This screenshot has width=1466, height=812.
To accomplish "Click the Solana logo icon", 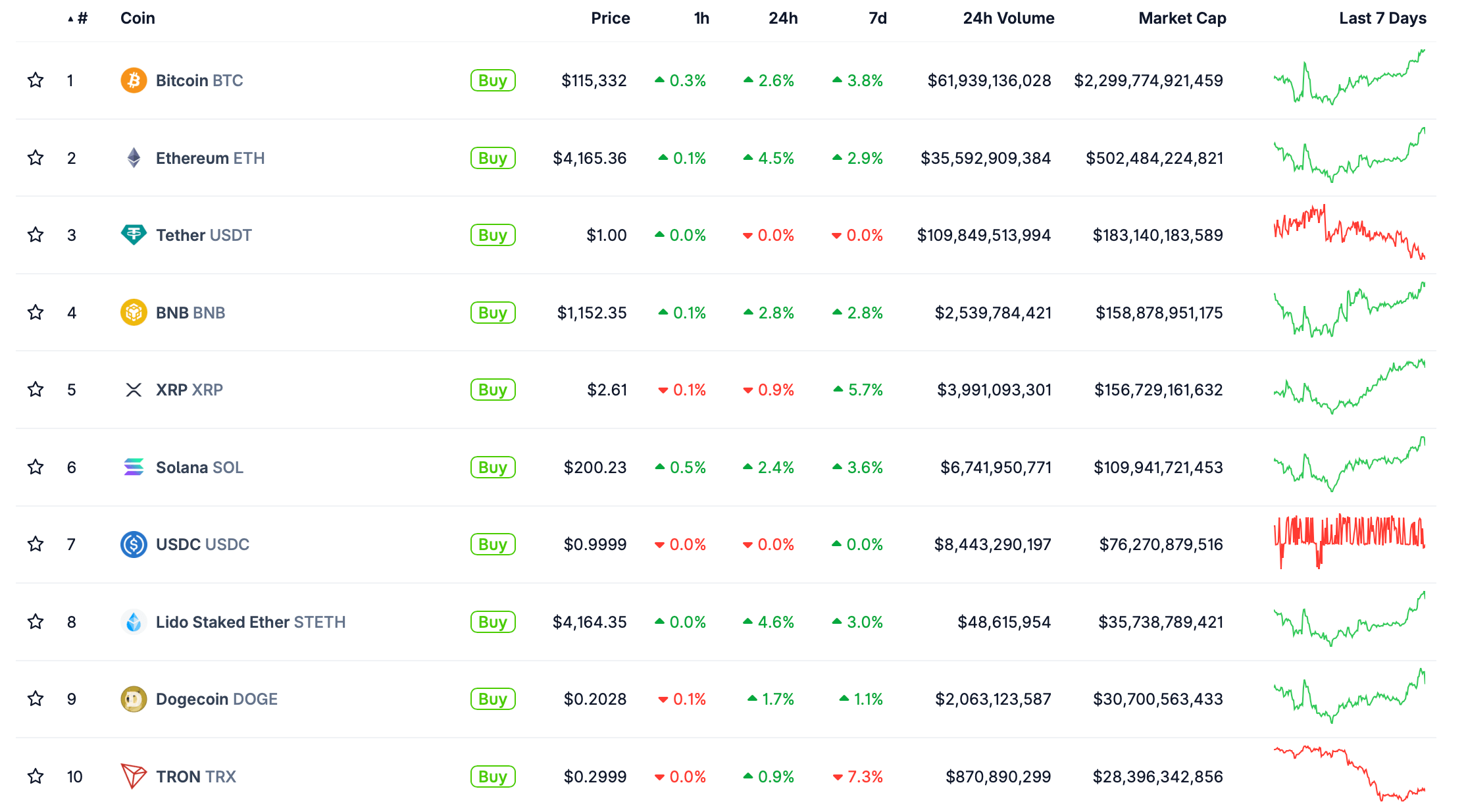I will [134, 467].
